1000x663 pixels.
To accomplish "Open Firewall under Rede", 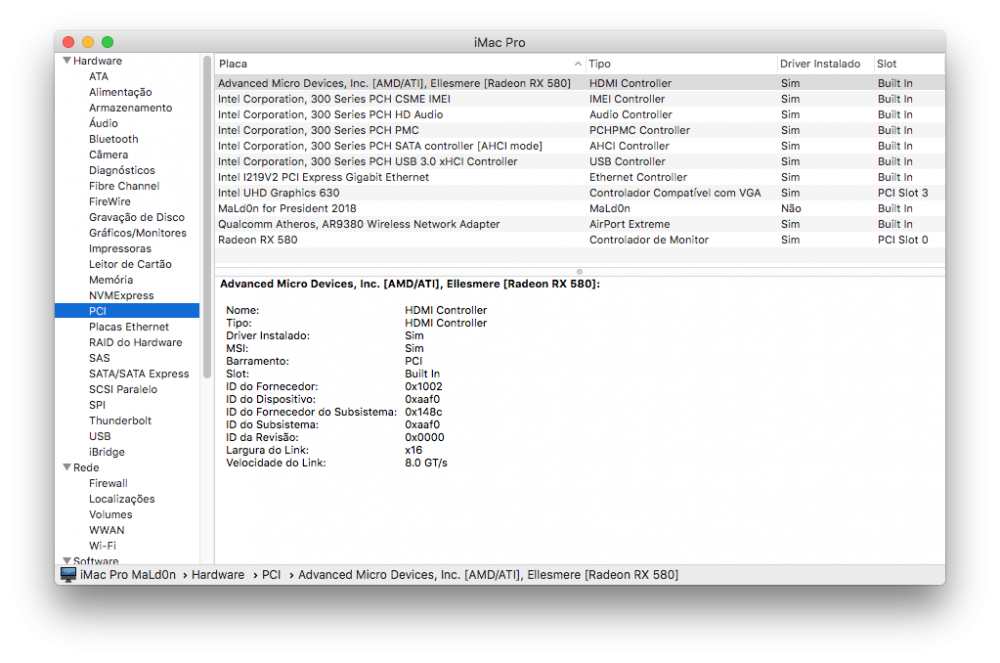I will click(108, 483).
